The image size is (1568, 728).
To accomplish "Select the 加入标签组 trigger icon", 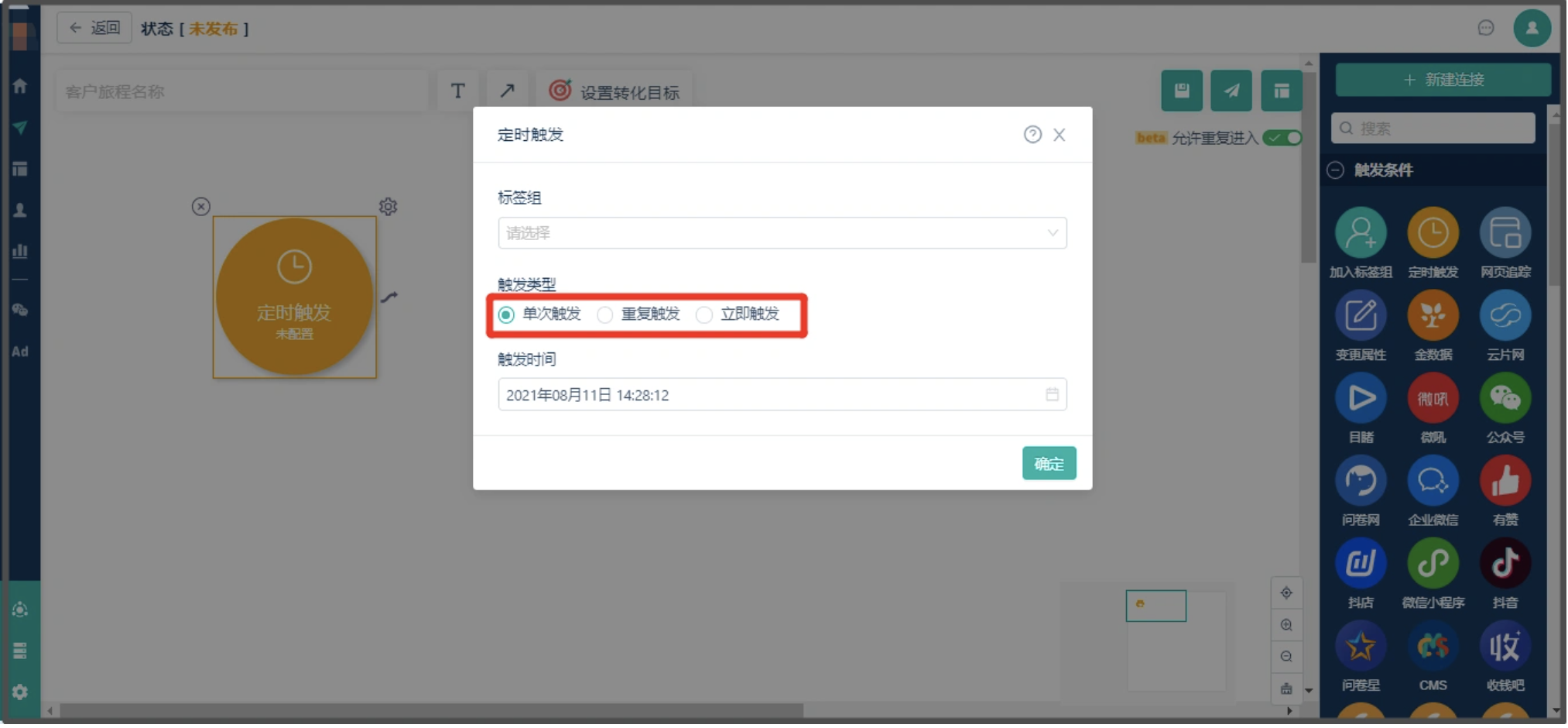I will 1362,233.
